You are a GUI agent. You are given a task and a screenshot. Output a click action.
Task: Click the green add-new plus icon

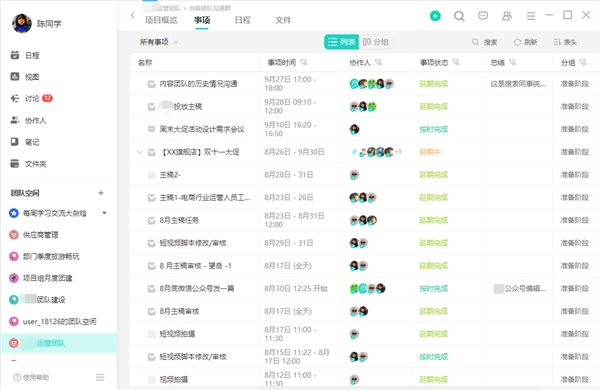pyautogui.click(x=435, y=16)
